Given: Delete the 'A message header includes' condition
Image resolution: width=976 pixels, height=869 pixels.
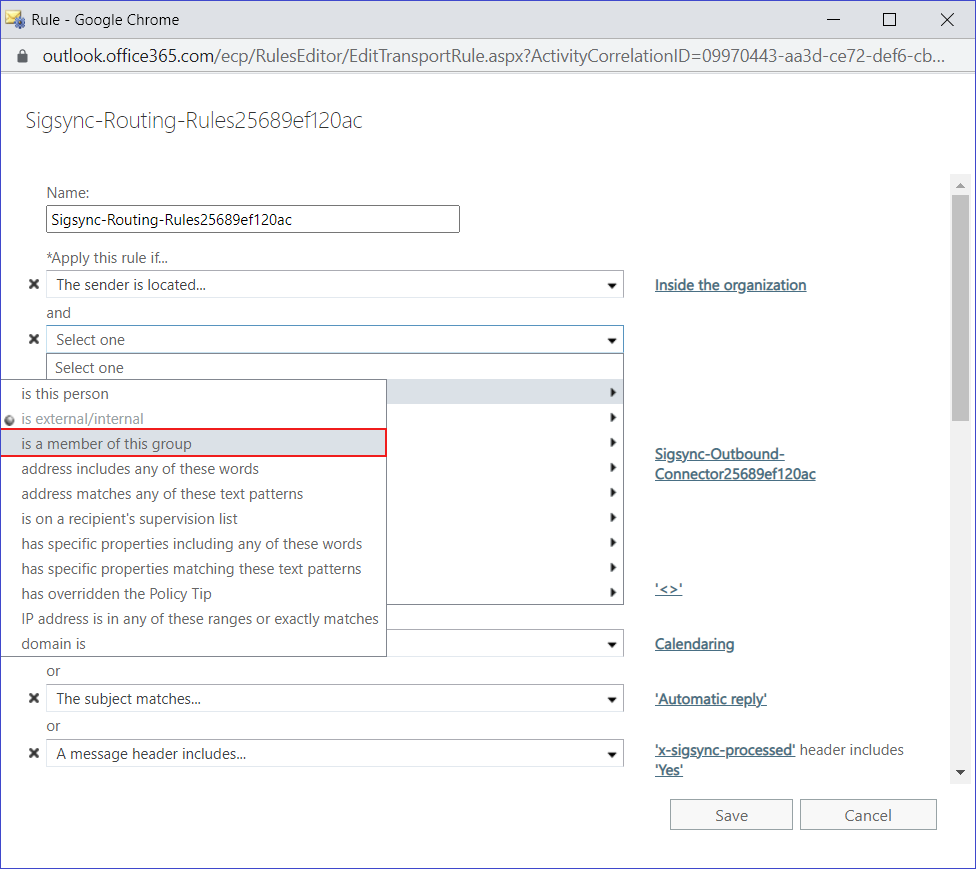Looking at the screenshot, I should click(33, 754).
